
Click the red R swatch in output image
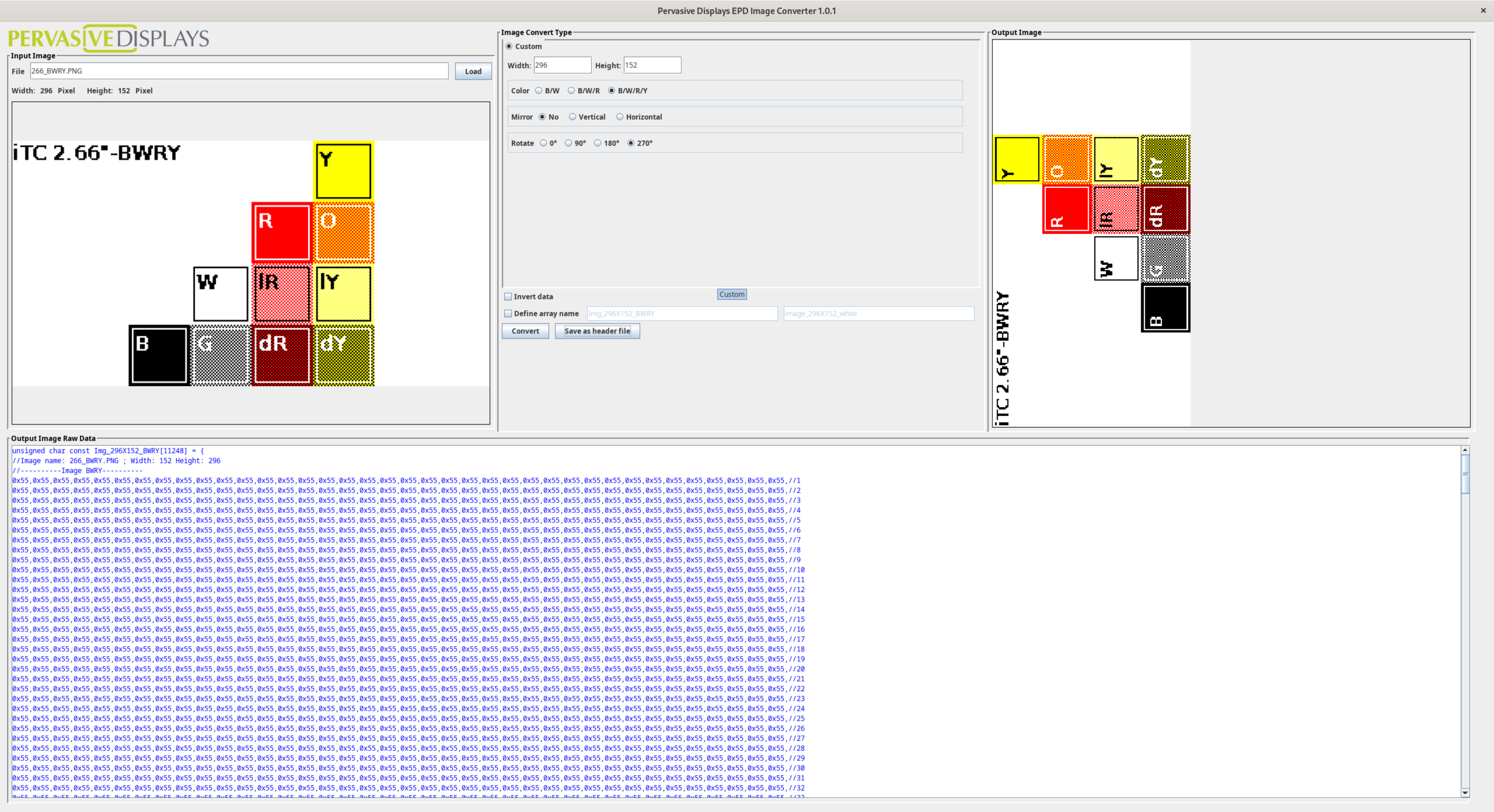point(1067,209)
